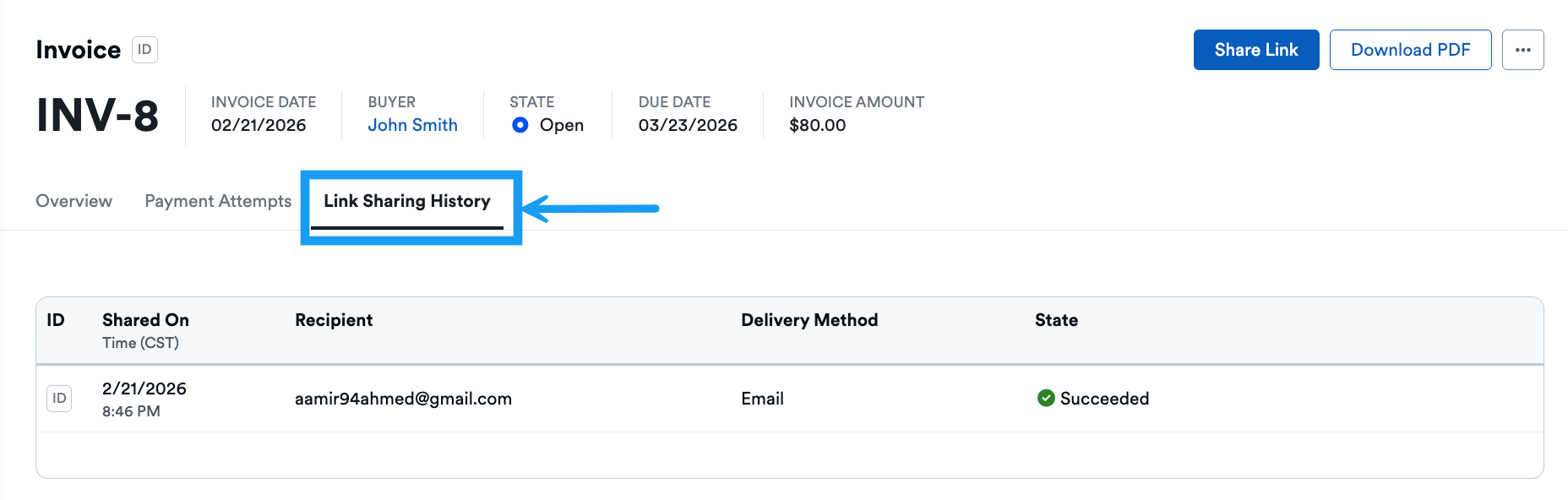Switch to the Payment Attempts tab
Image resolution: width=1568 pixels, height=500 pixels.
(x=218, y=201)
